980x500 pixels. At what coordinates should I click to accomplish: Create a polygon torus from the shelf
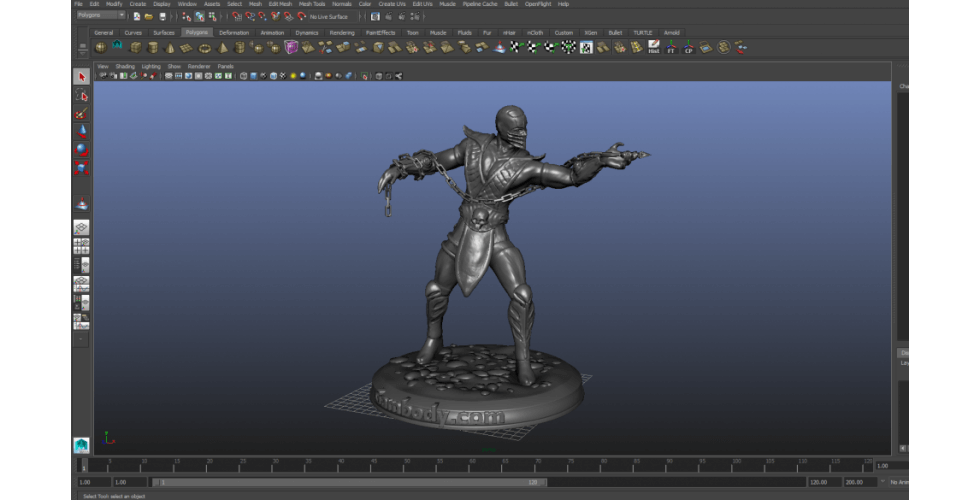(205, 47)
